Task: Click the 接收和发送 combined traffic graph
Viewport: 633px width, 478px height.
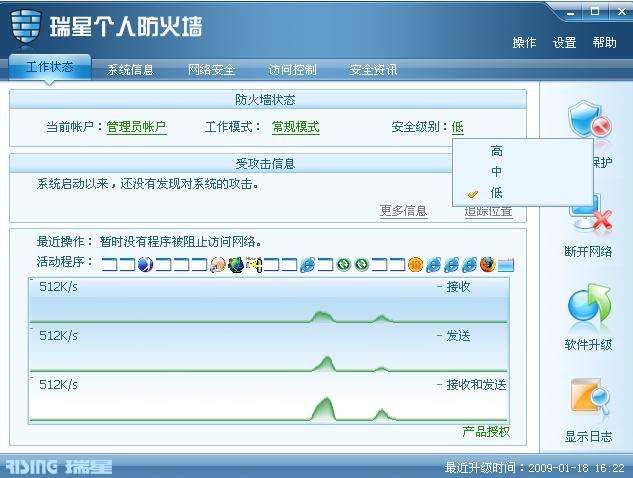Action: click(x=268, y=398)
